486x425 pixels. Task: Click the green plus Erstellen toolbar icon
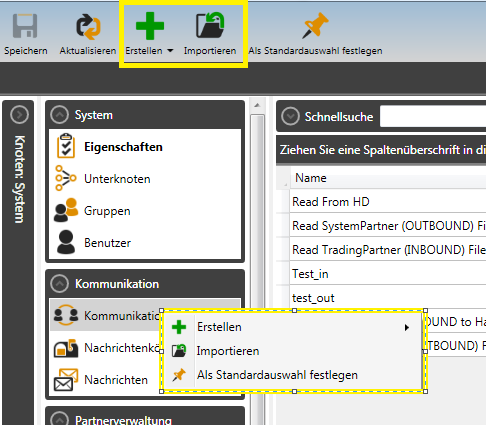point(150,26)
